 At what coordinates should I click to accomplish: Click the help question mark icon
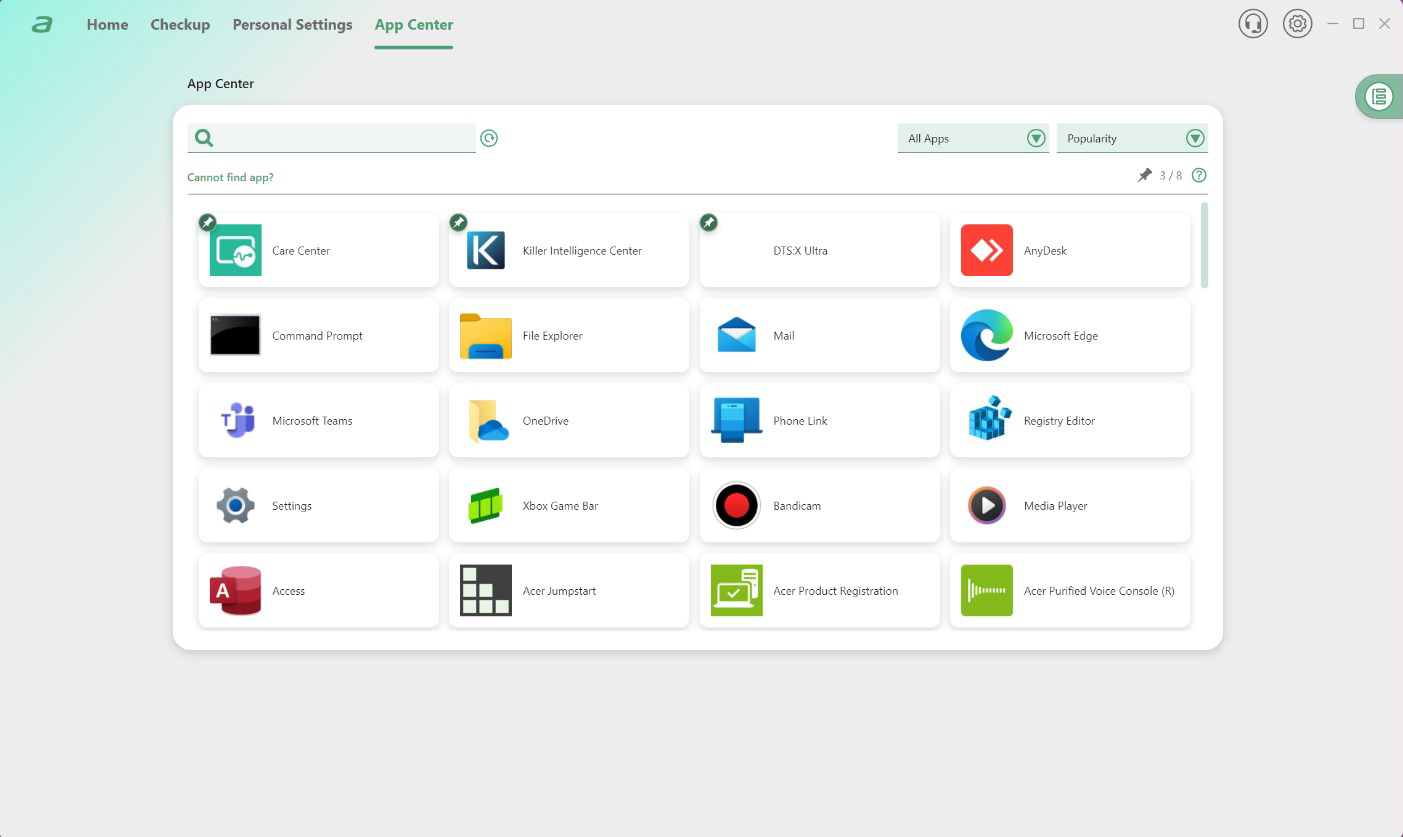click(x=1199, y=175)
